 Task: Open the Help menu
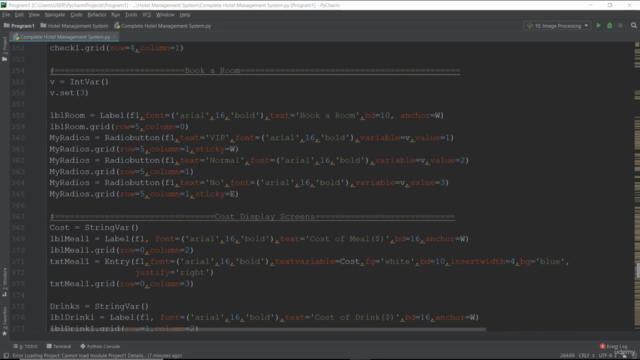pyautogui.click(x=185, y=15)
